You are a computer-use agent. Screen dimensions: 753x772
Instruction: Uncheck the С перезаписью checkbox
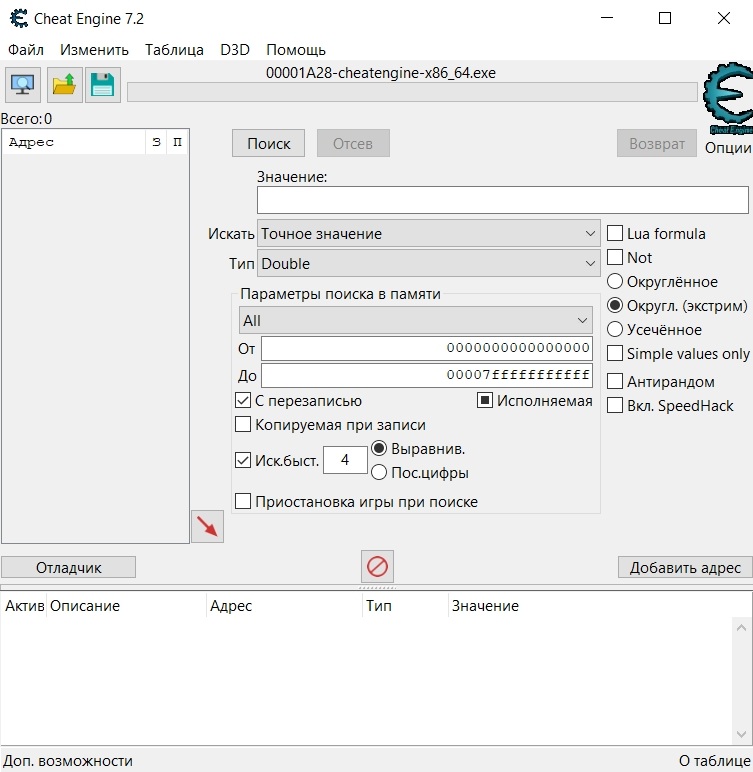pyautogui.click(x=243, y=400)
